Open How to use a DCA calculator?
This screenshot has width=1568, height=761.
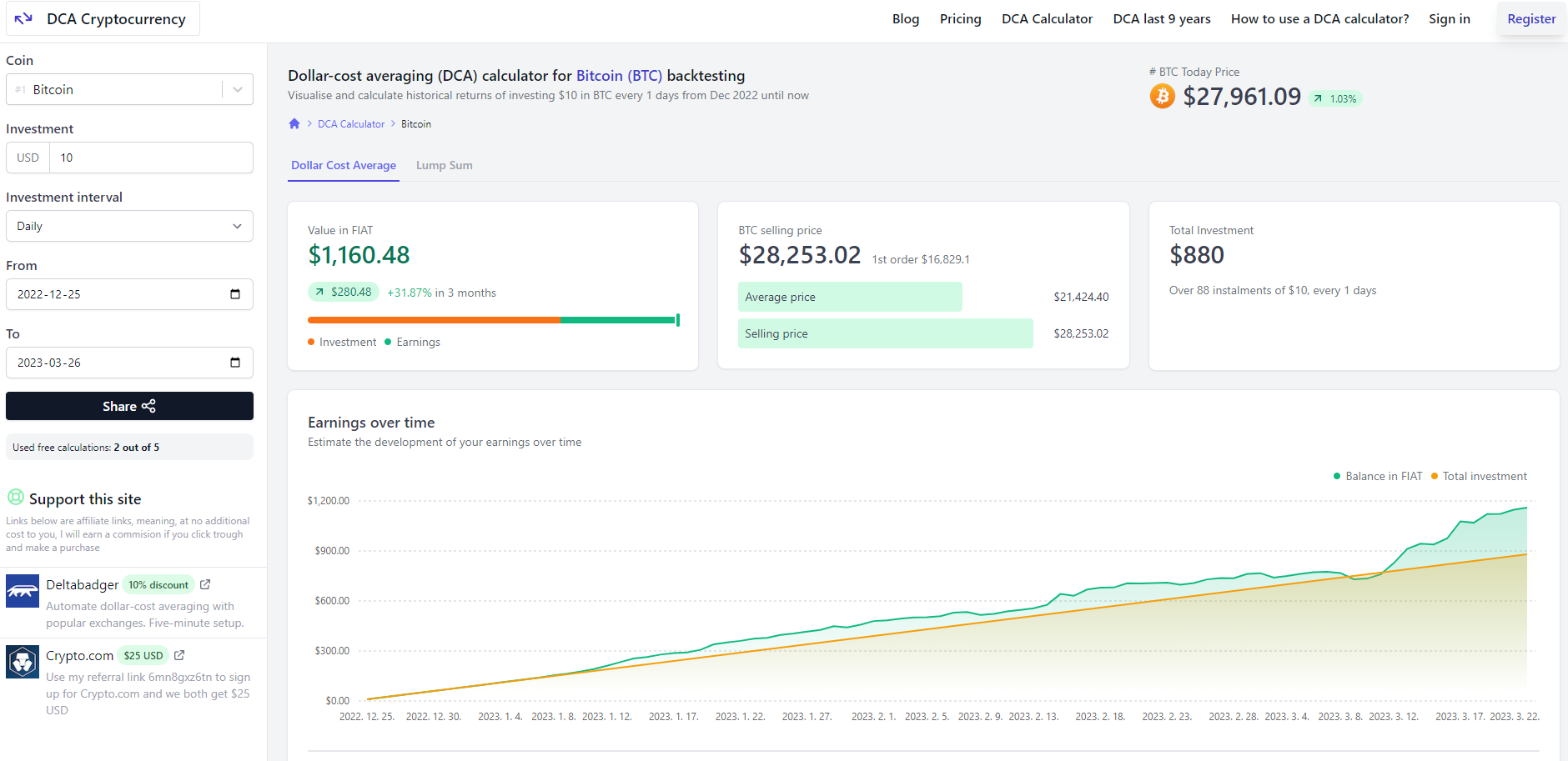pyautogui.click(x=1319, y=18)
